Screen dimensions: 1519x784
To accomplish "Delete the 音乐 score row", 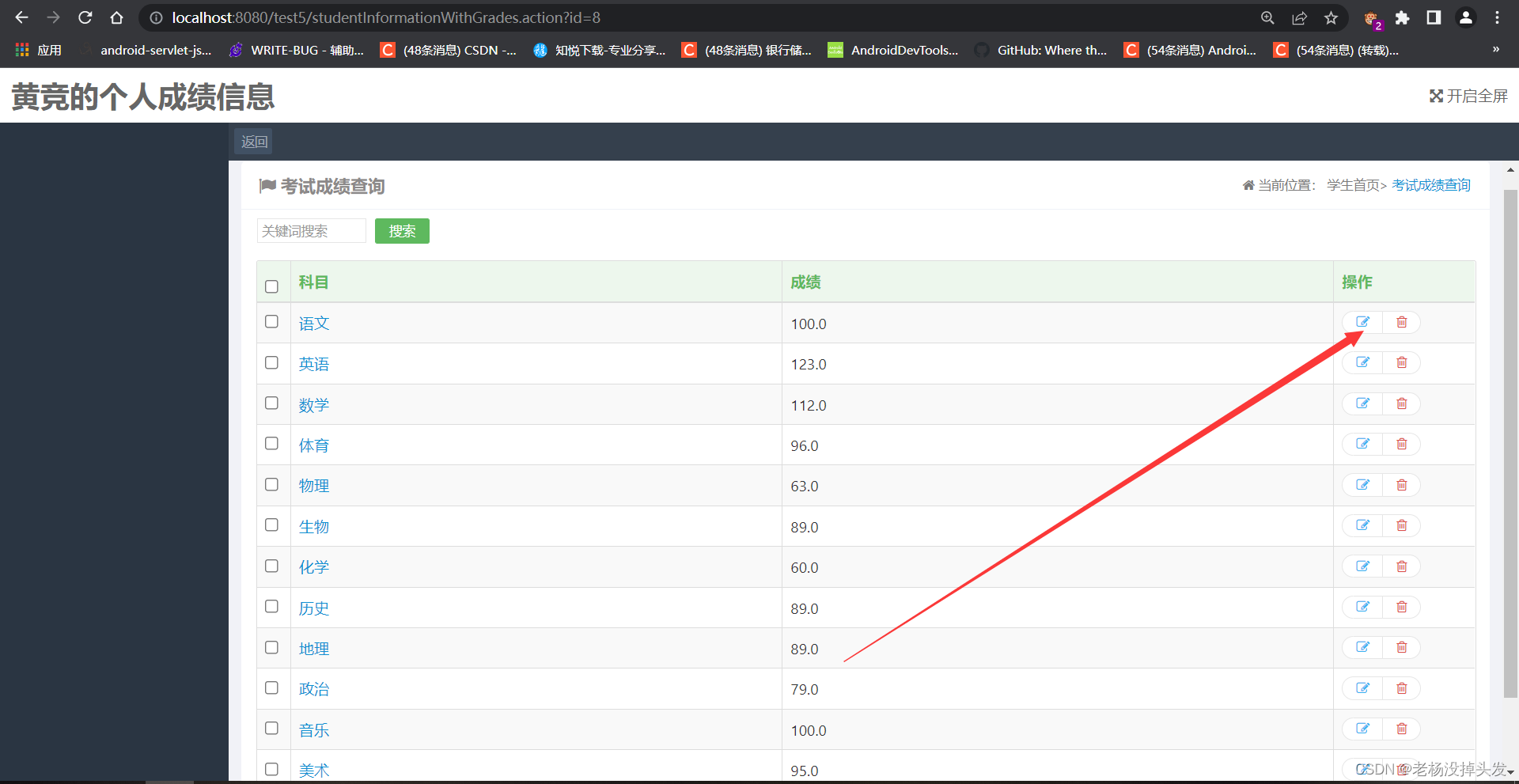I will point(1401,729).
